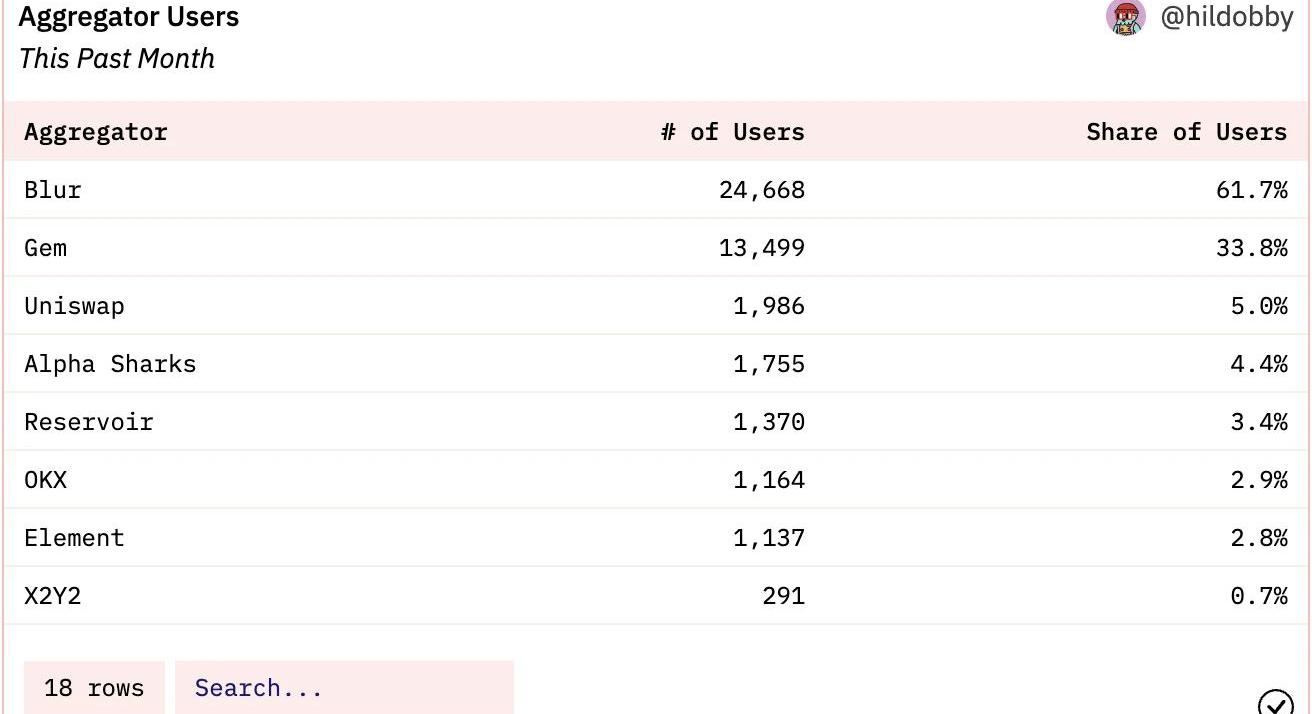Select the Alpha Sharks row
The width and height of the screenshot is (1312, 714).
(656, 364)
